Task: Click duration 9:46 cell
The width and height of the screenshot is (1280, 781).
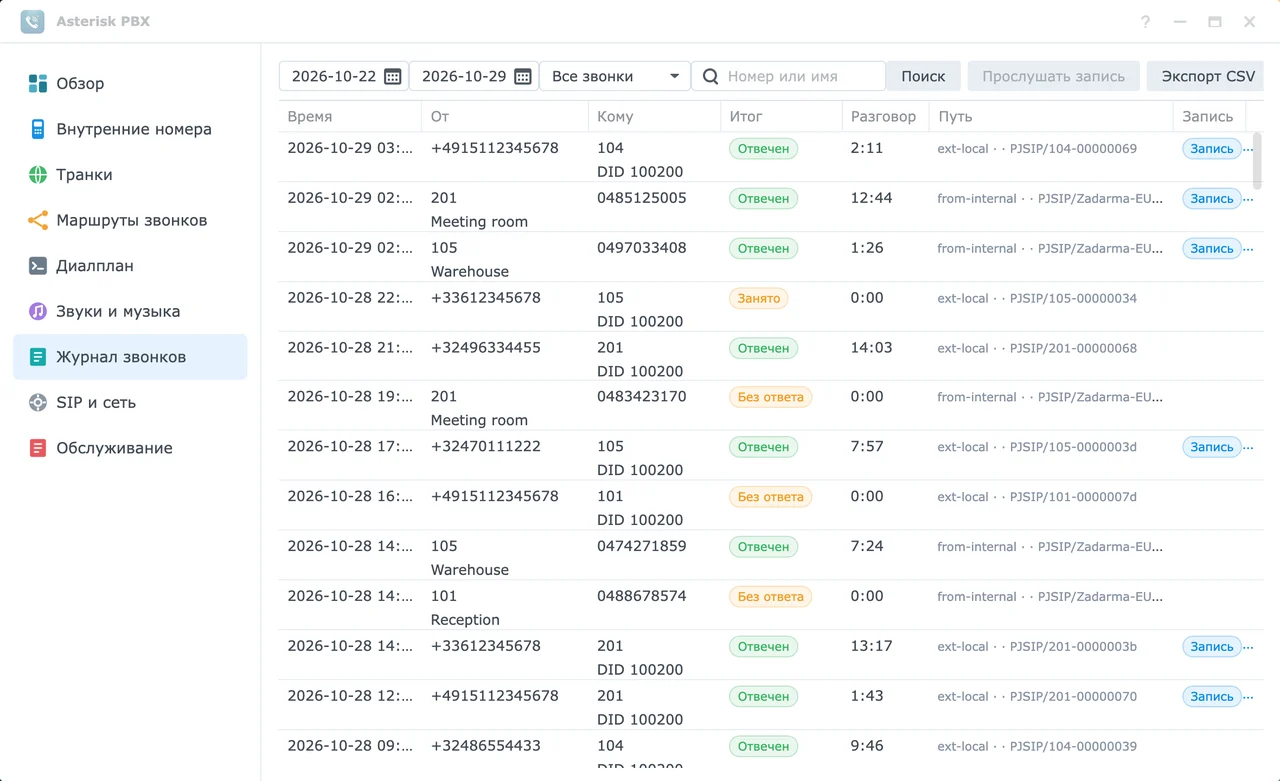Action: pos(867,745)
